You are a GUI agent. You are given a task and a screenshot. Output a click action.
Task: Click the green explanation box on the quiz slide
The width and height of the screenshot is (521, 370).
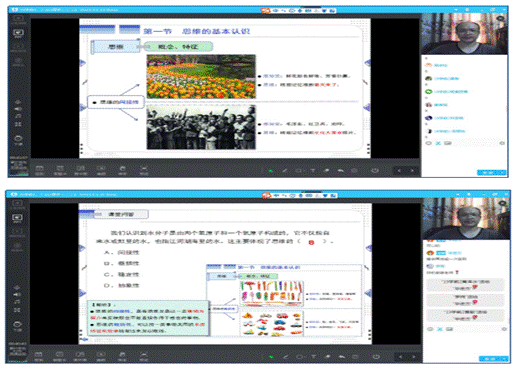149,318
